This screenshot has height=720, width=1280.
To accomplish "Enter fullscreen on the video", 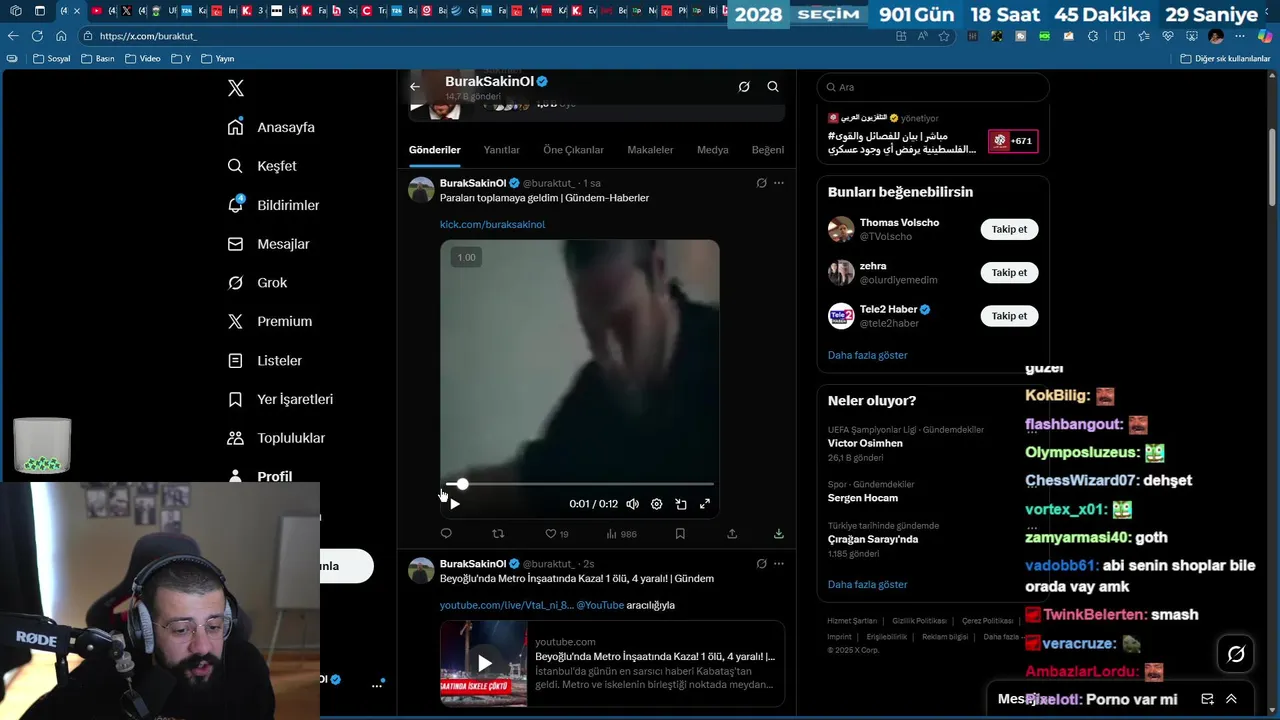I will (705, 504).
